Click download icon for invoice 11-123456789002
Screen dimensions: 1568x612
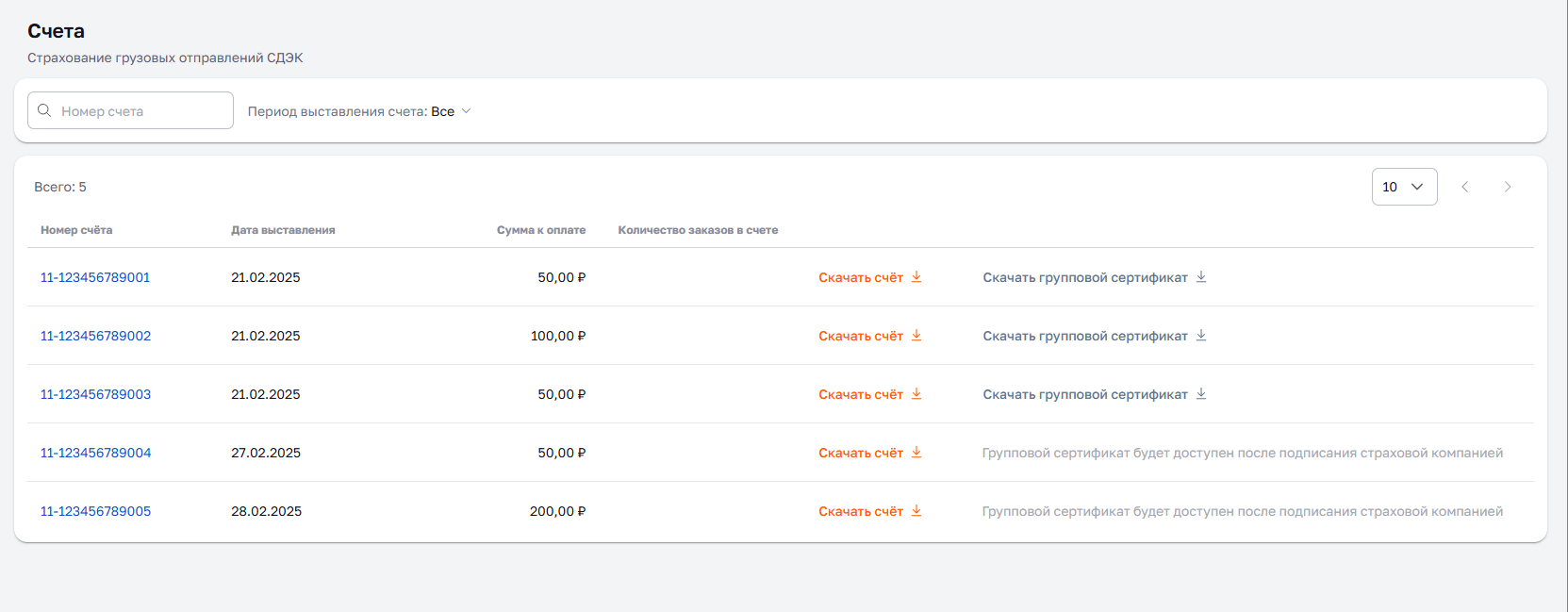pyautogui.click(x=916, y=336)
